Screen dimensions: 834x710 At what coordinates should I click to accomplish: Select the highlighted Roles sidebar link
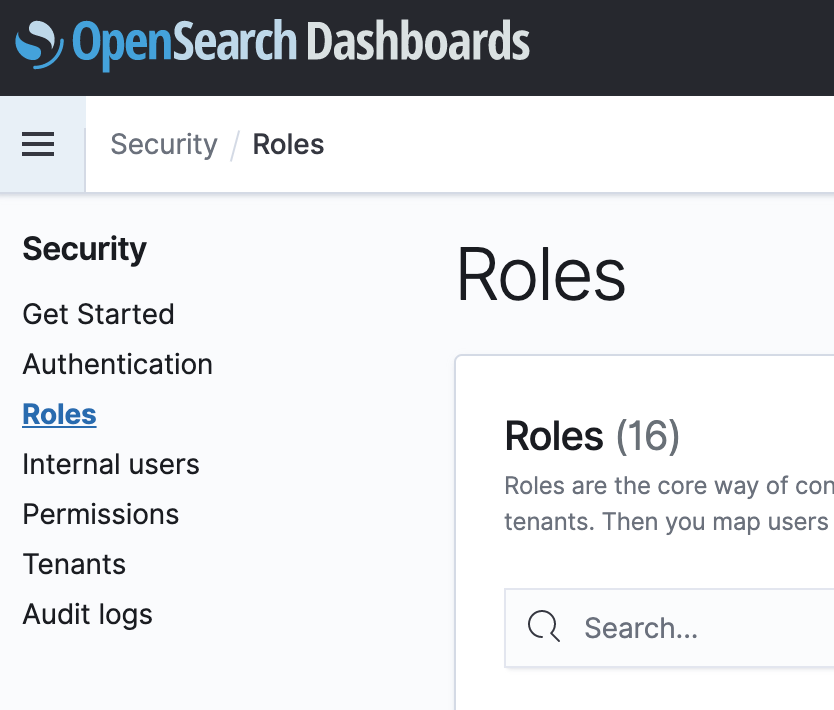point(59,414)
